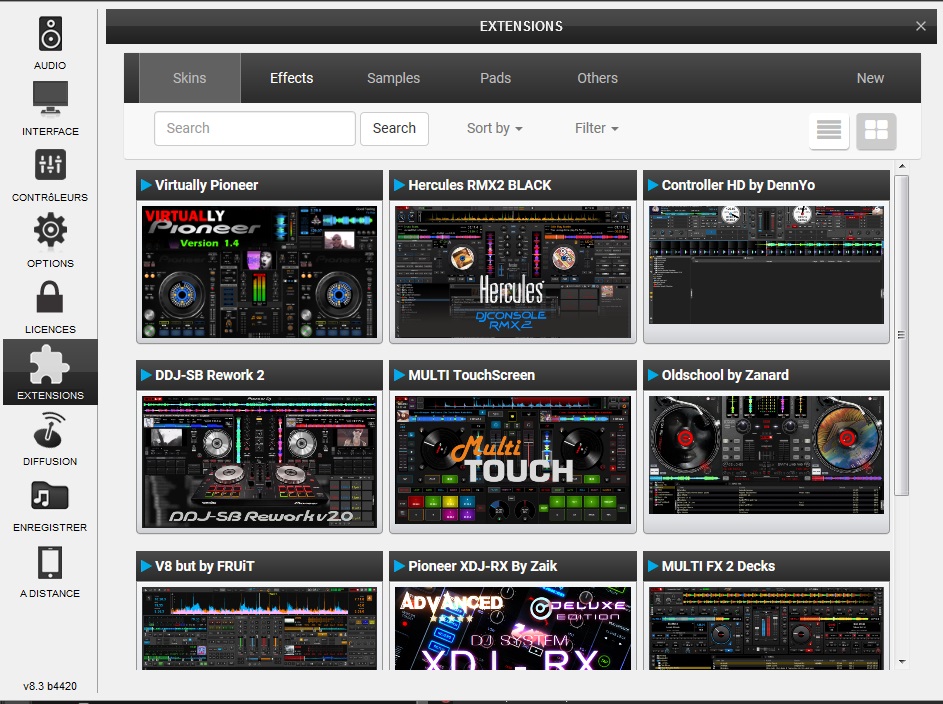Click the DDJ-SB Rework 2 title
Viewport: 943px width, 704px height.
click(210, 375)
